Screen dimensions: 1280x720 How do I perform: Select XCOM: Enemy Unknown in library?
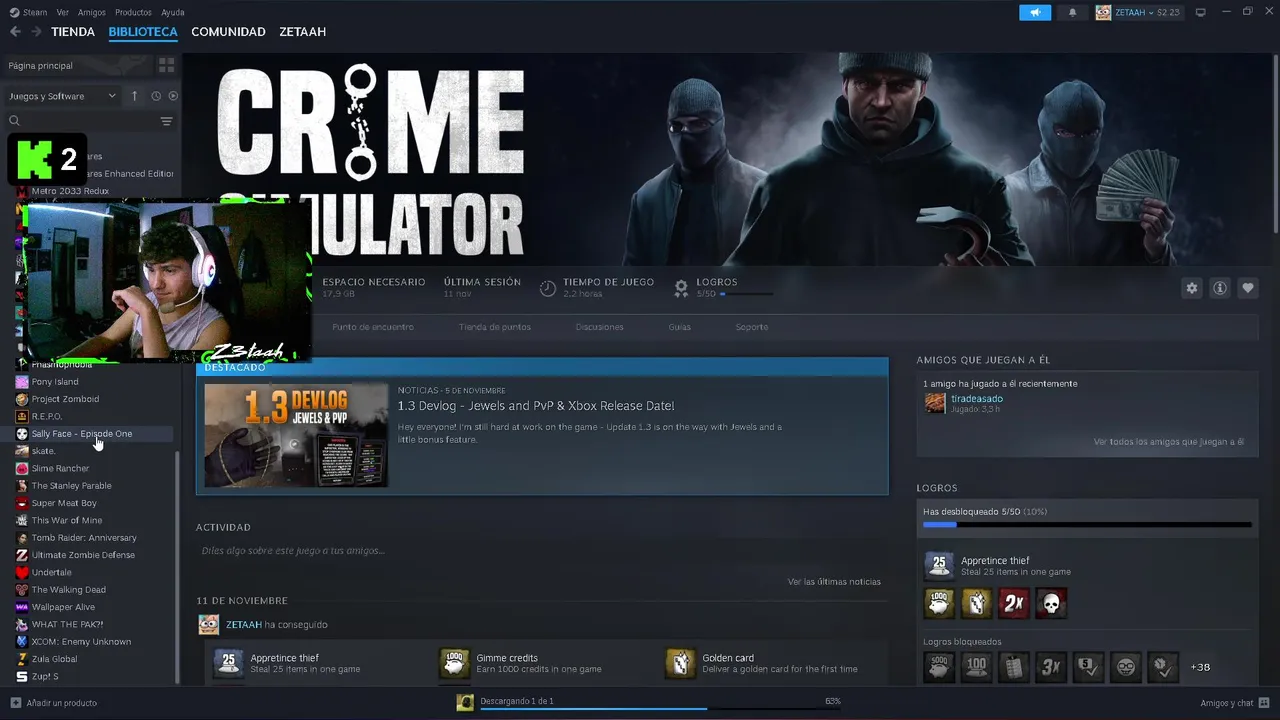click(x=81, y=642)
